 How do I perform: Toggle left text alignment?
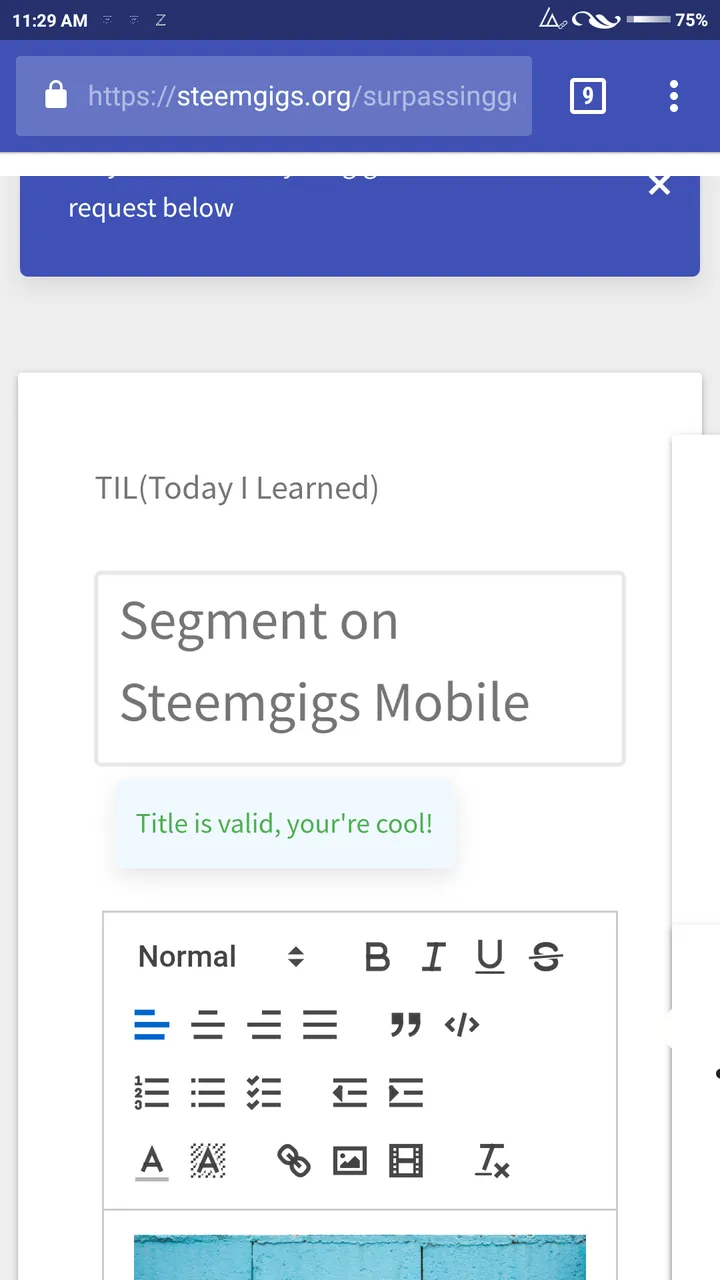tap(152, 1025)
